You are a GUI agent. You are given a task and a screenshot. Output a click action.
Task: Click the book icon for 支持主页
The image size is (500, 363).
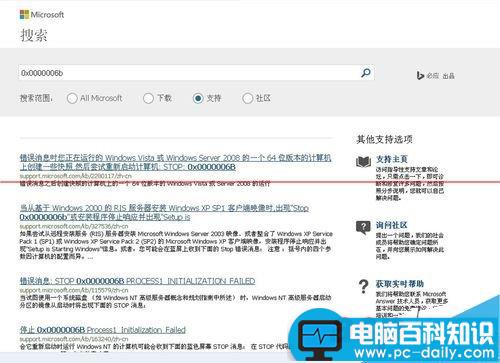tap(363, 162)
